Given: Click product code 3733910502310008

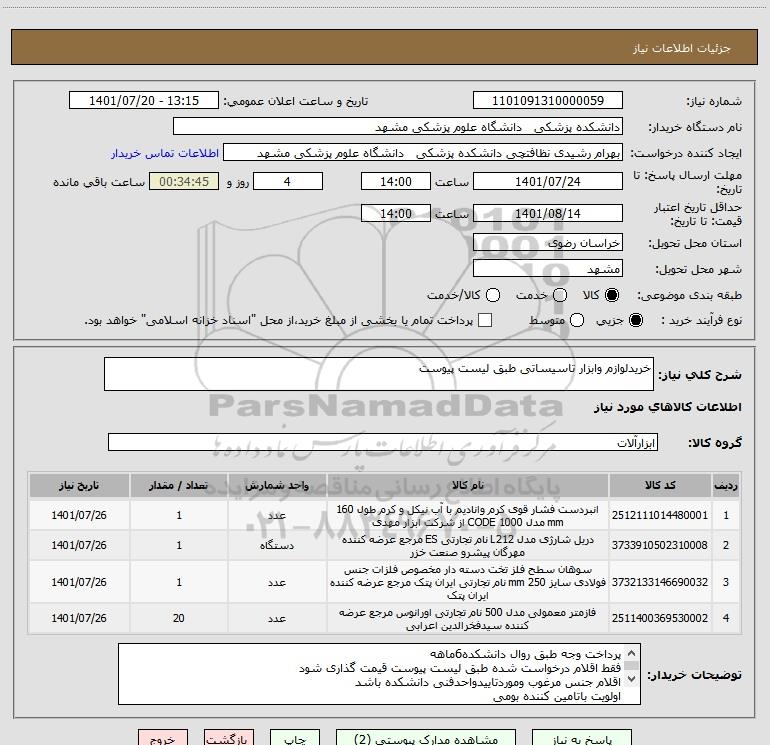Looking at the screenshot, I should [x=660, y=545].
